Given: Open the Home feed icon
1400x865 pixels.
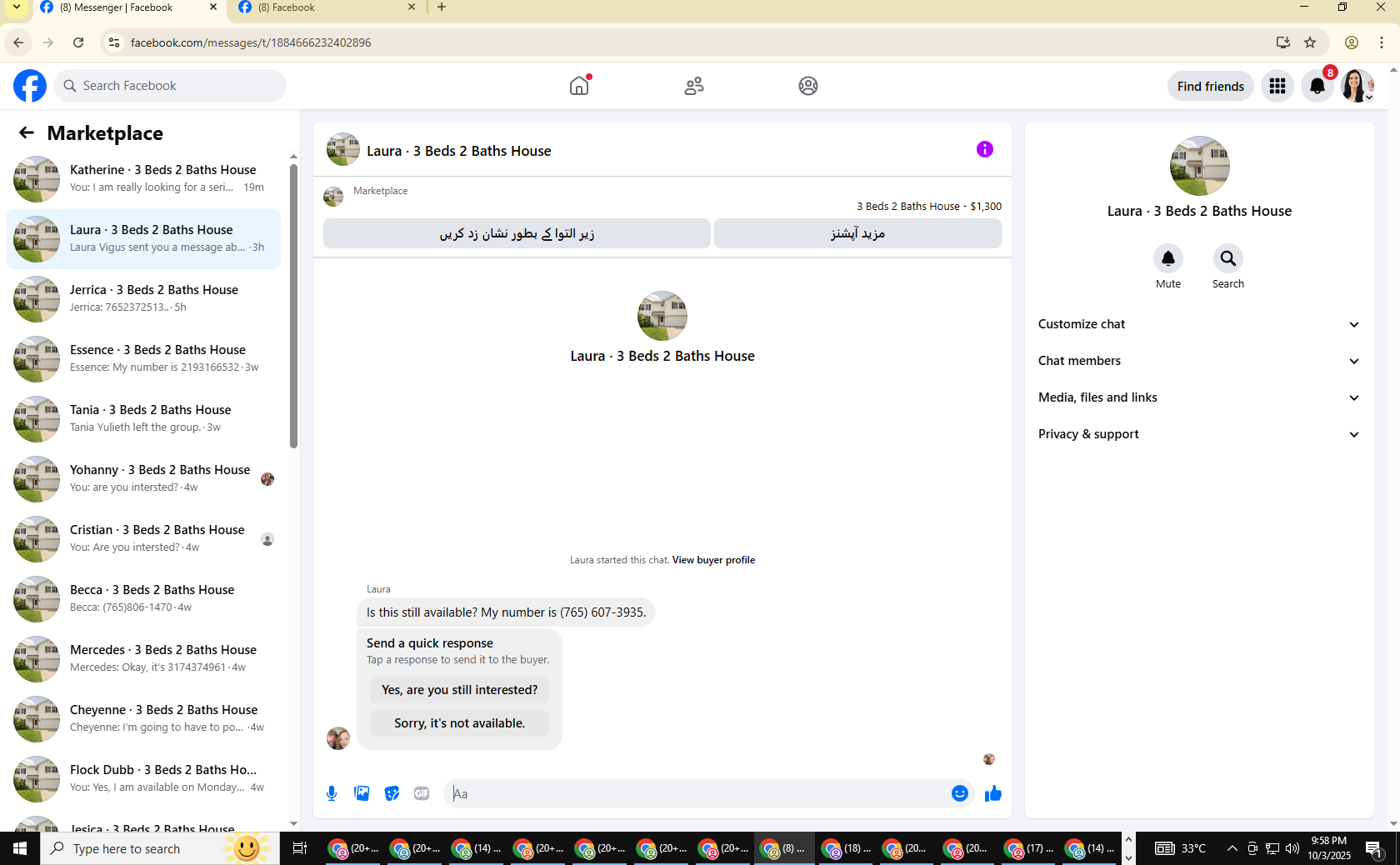Looking at the screenshot, I should pyautogui.click(x=579, y=86).
